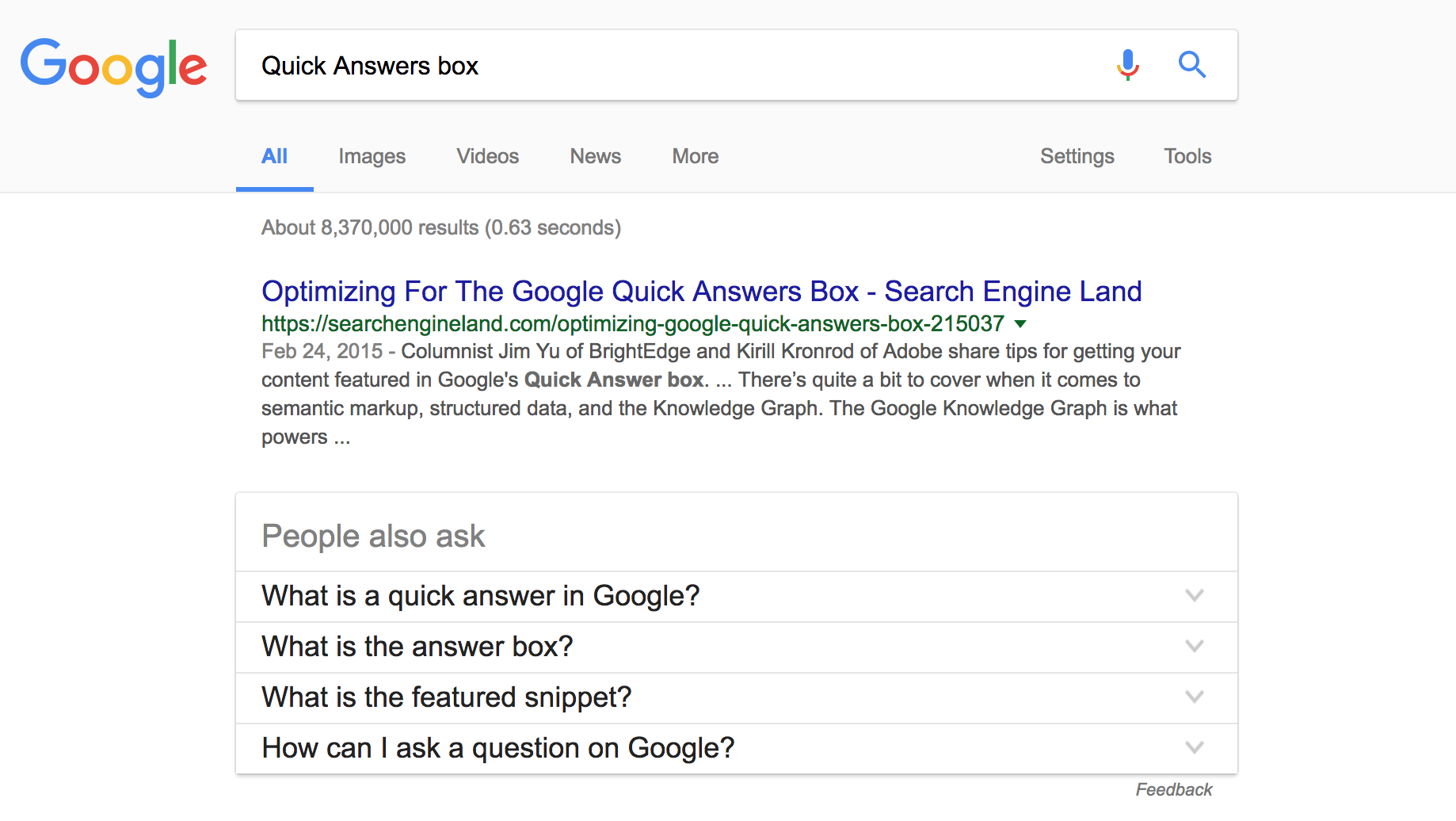Select the All results tab
Screen dimensions: 1456x821
(274, 156)
